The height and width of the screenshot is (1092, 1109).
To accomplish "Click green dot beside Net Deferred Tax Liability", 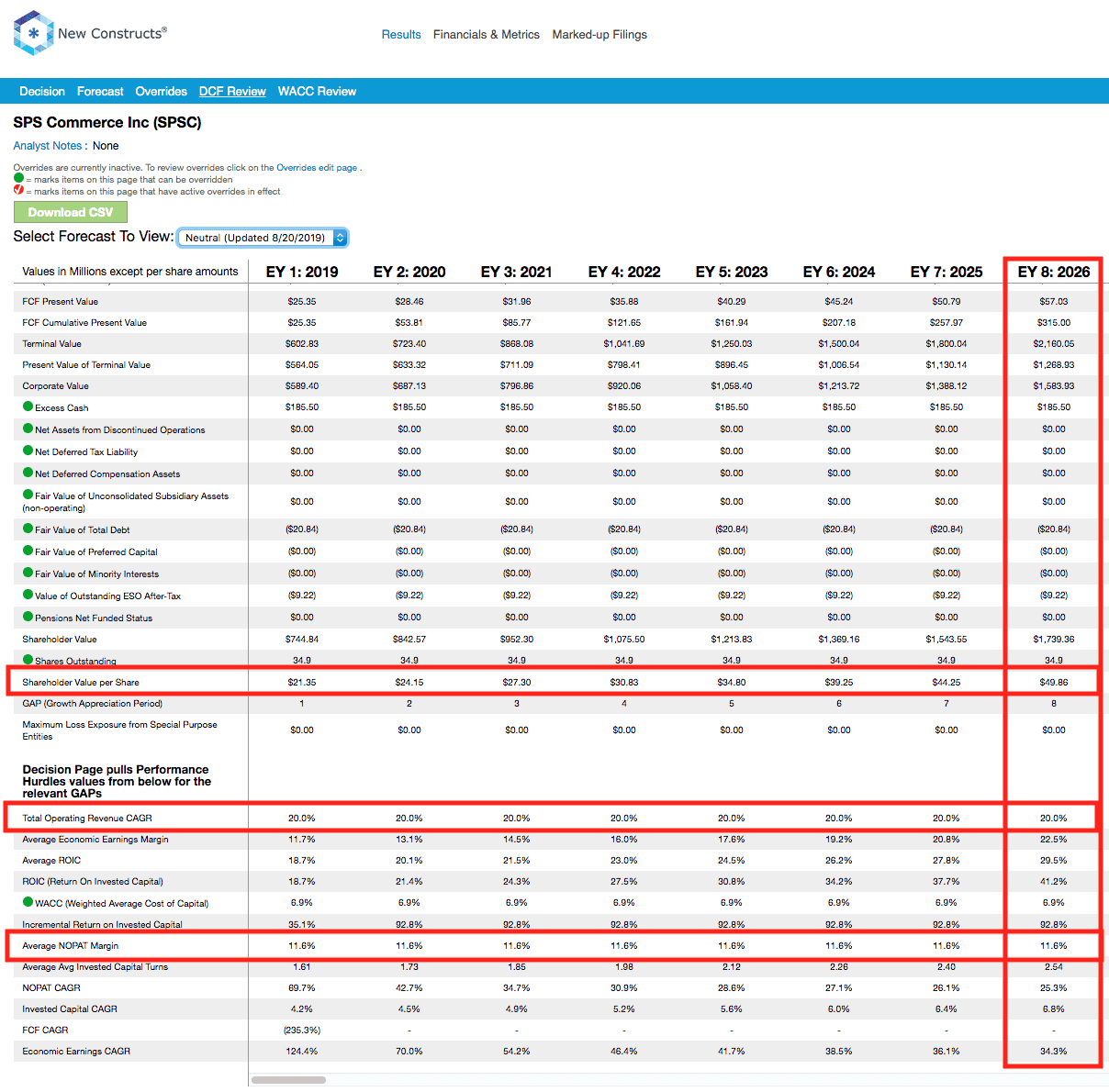I will [x=28, y=451].
